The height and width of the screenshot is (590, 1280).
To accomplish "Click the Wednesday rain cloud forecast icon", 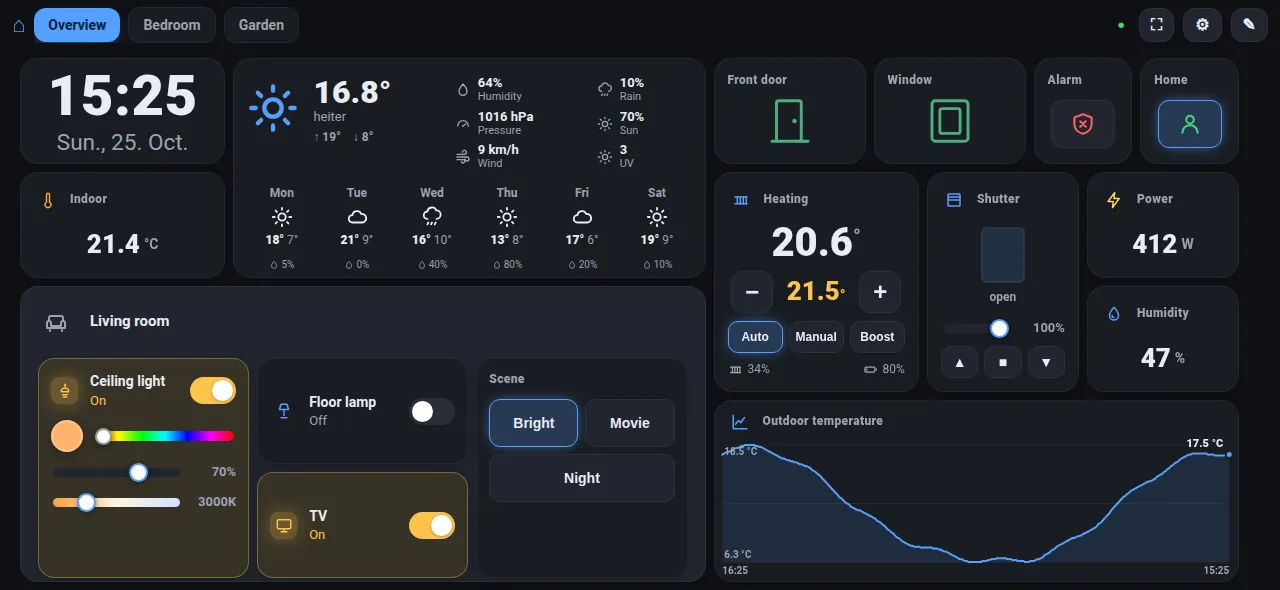I will point(432,216).
